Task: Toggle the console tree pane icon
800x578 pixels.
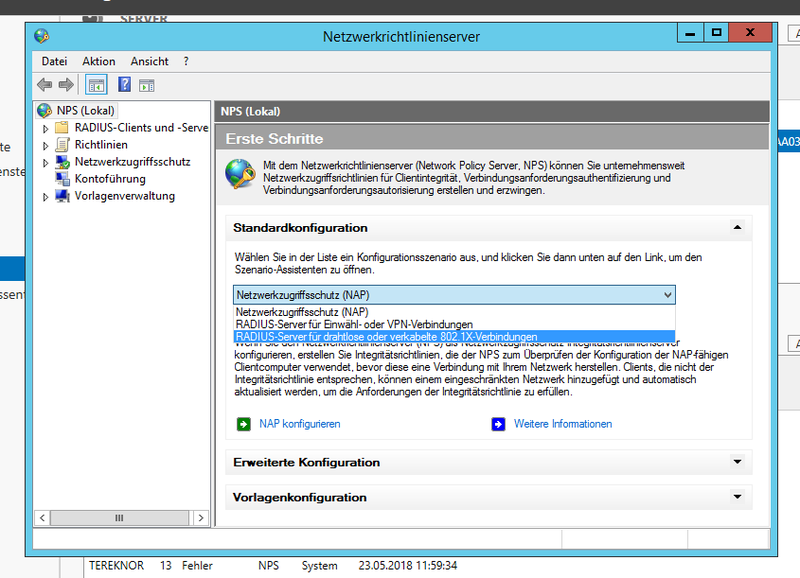Action: pos(96,85)
